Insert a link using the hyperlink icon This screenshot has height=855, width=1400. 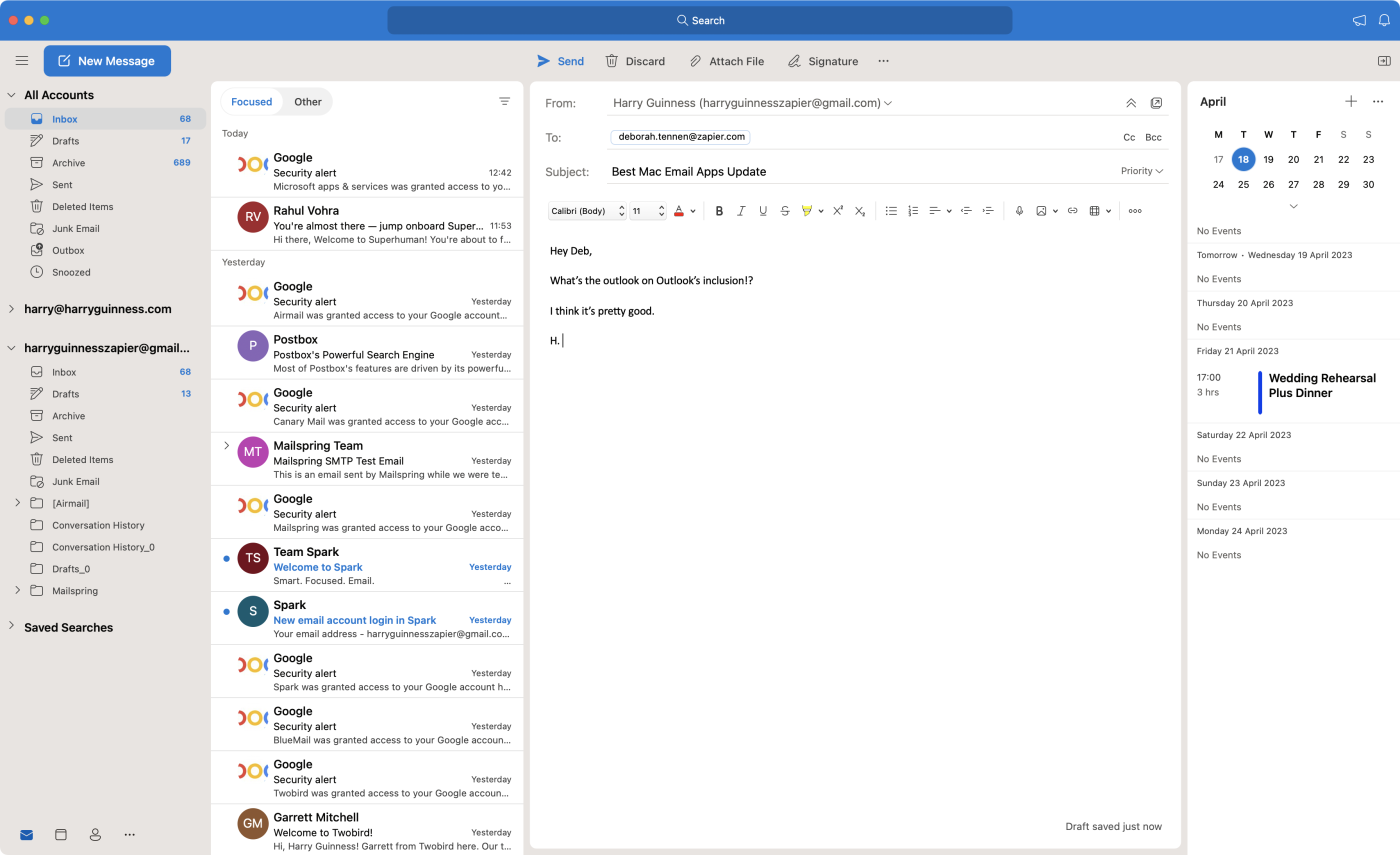click(x=1071, y=210)
